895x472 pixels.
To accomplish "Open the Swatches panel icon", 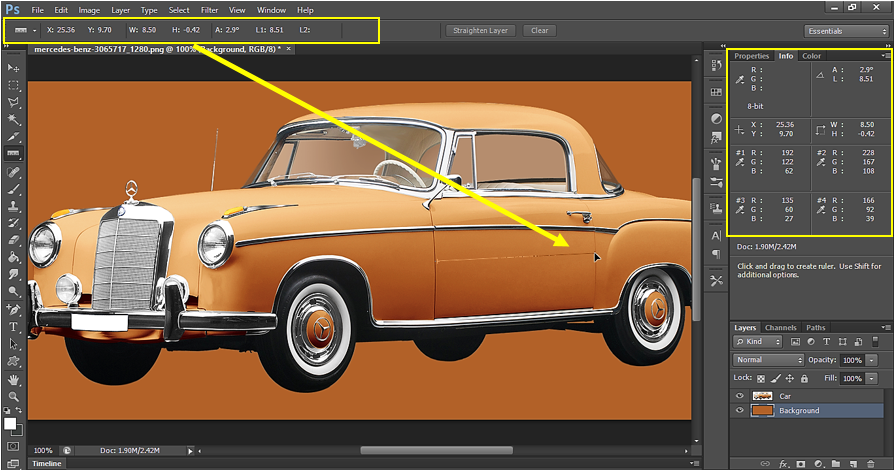I will (716, 92).
